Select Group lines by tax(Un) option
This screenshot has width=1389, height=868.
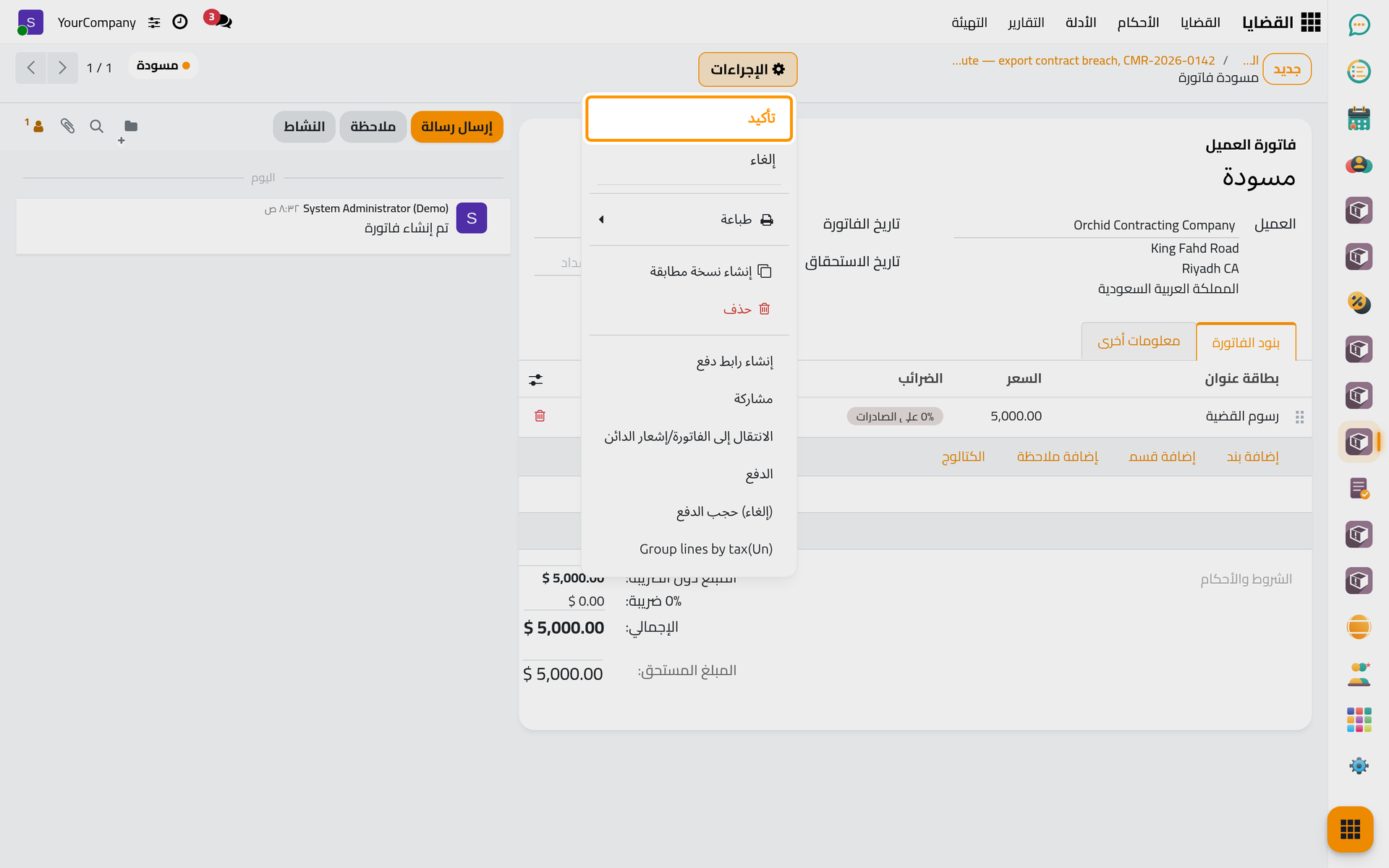pyautogui.click(x=689, y=549)
